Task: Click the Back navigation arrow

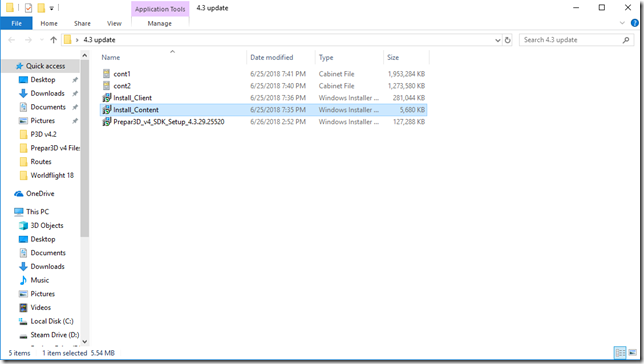Action: click(x=12, y=40)
